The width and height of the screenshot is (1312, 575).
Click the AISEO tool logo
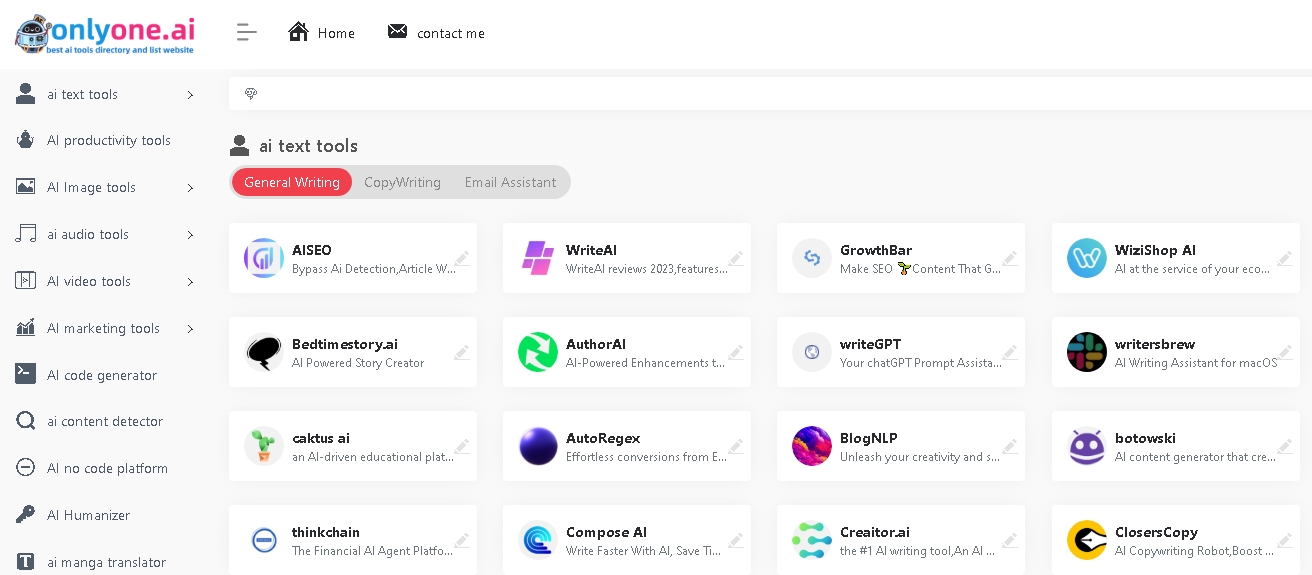[x=264, y=258]
